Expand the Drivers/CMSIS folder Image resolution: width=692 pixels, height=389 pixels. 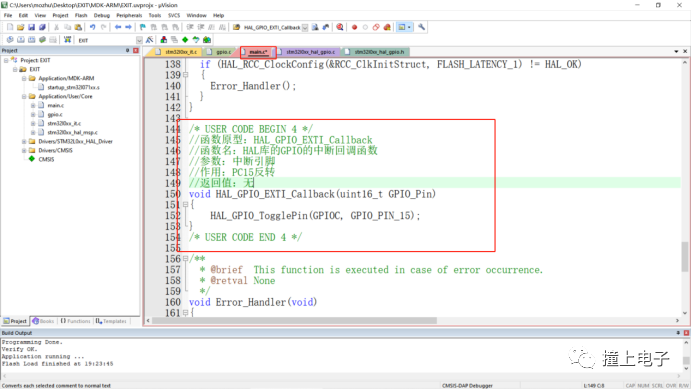[24, 150]
